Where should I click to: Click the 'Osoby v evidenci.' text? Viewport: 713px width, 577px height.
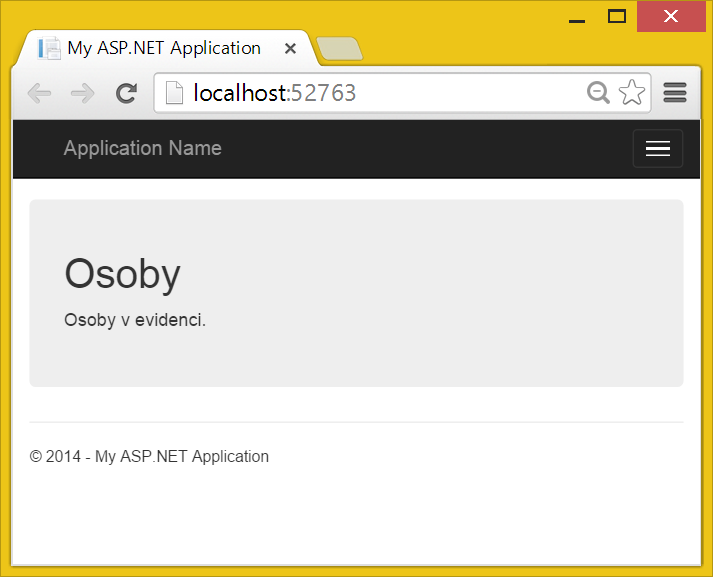pos(135,320)
